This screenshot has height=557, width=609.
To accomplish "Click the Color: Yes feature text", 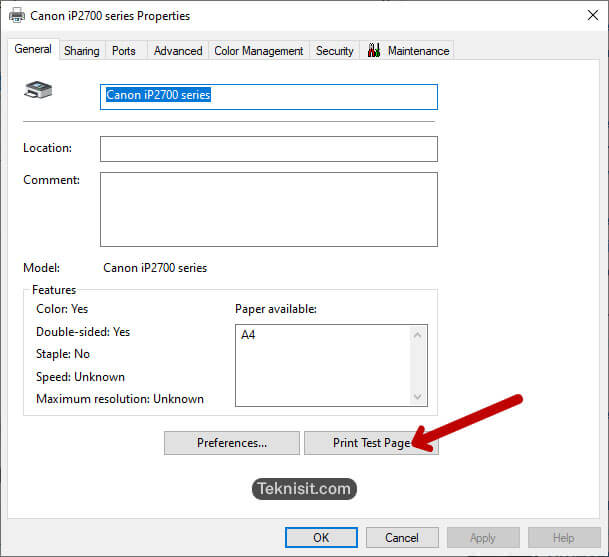I will (62, 309).
